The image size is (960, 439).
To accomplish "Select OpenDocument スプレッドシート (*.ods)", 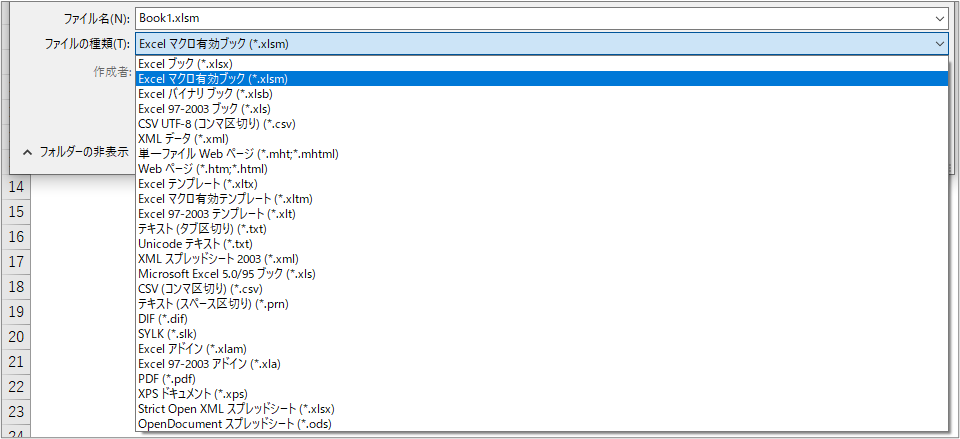I will click(542, 424).
